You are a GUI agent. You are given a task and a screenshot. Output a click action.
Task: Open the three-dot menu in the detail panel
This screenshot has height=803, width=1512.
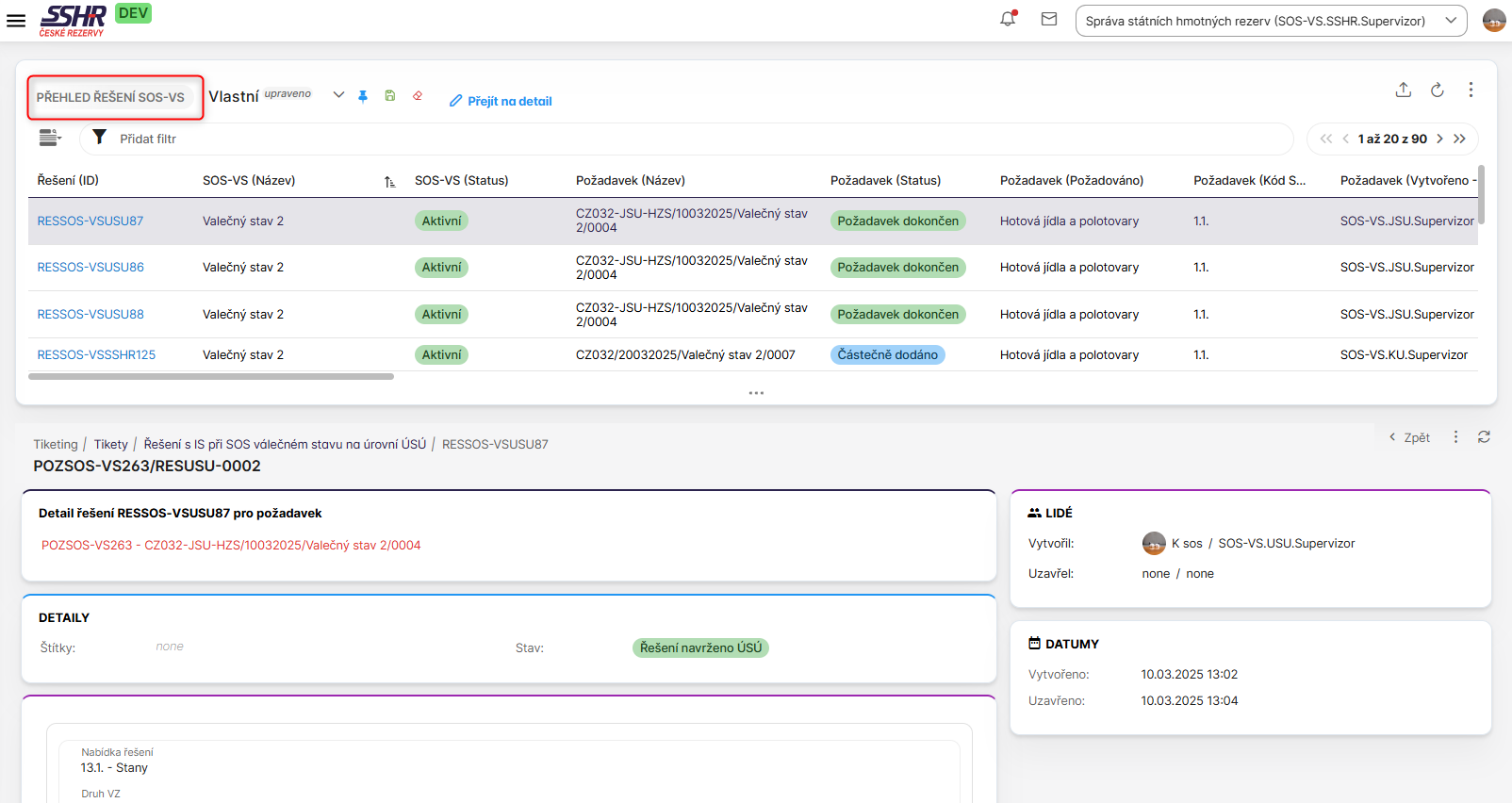1455,437
